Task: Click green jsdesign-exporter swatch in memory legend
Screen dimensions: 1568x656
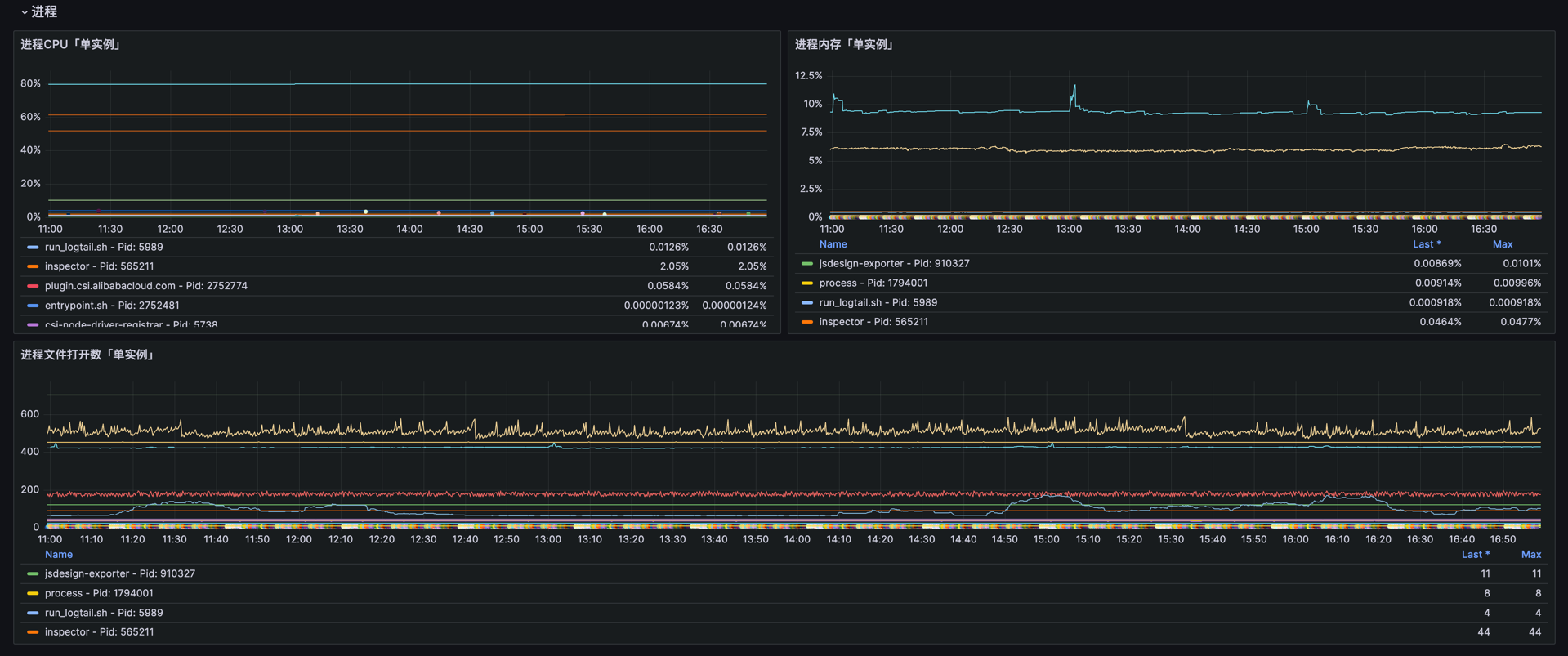Action: tap(807, 263)
